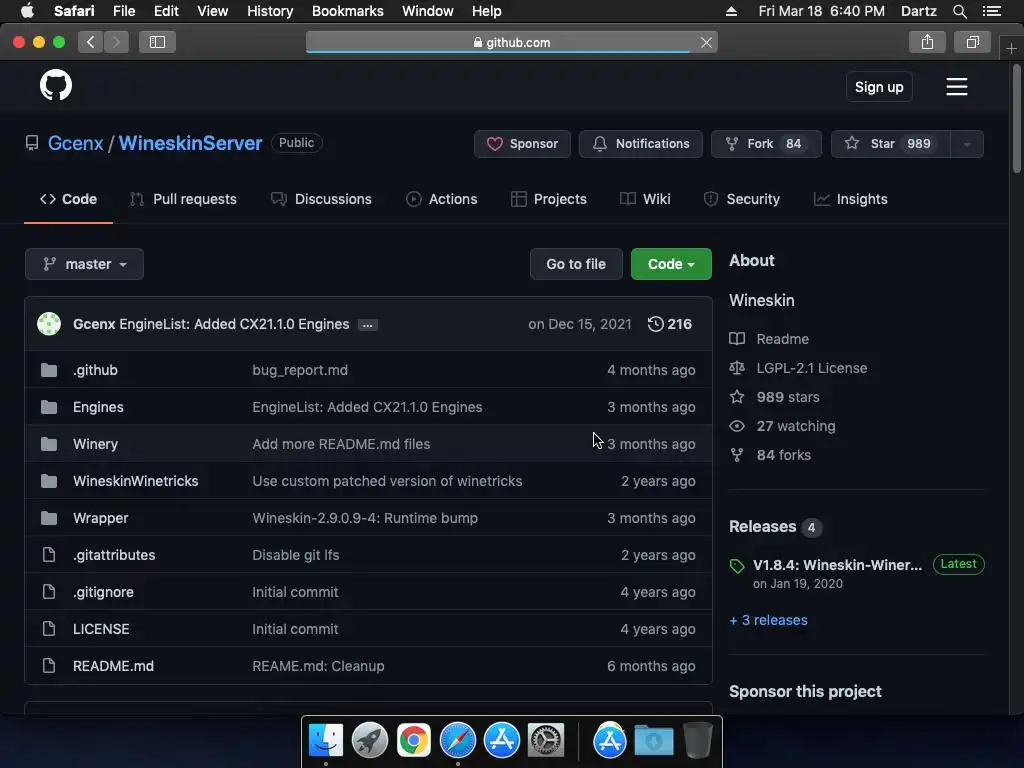Image resolution: width=1024 pixels, height=768 pixels.
Task: Stop loading with the address bar X
Action: [706, 42]
